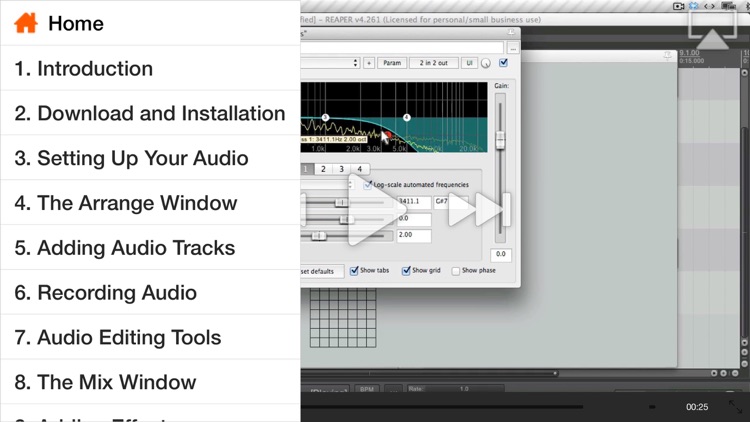750x422 pixels.
Task: Tap the AirPlay icon overlay
Action: pyautogui.click(x=712, y=30)
